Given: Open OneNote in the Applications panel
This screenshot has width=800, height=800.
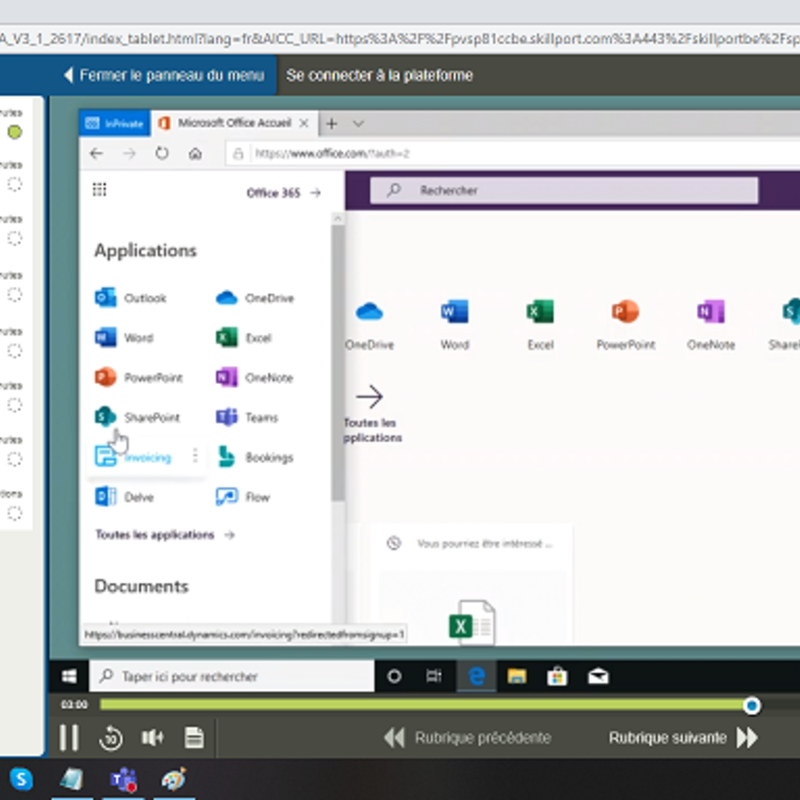Looking at the screenshot, I should (x=254, y=378).
